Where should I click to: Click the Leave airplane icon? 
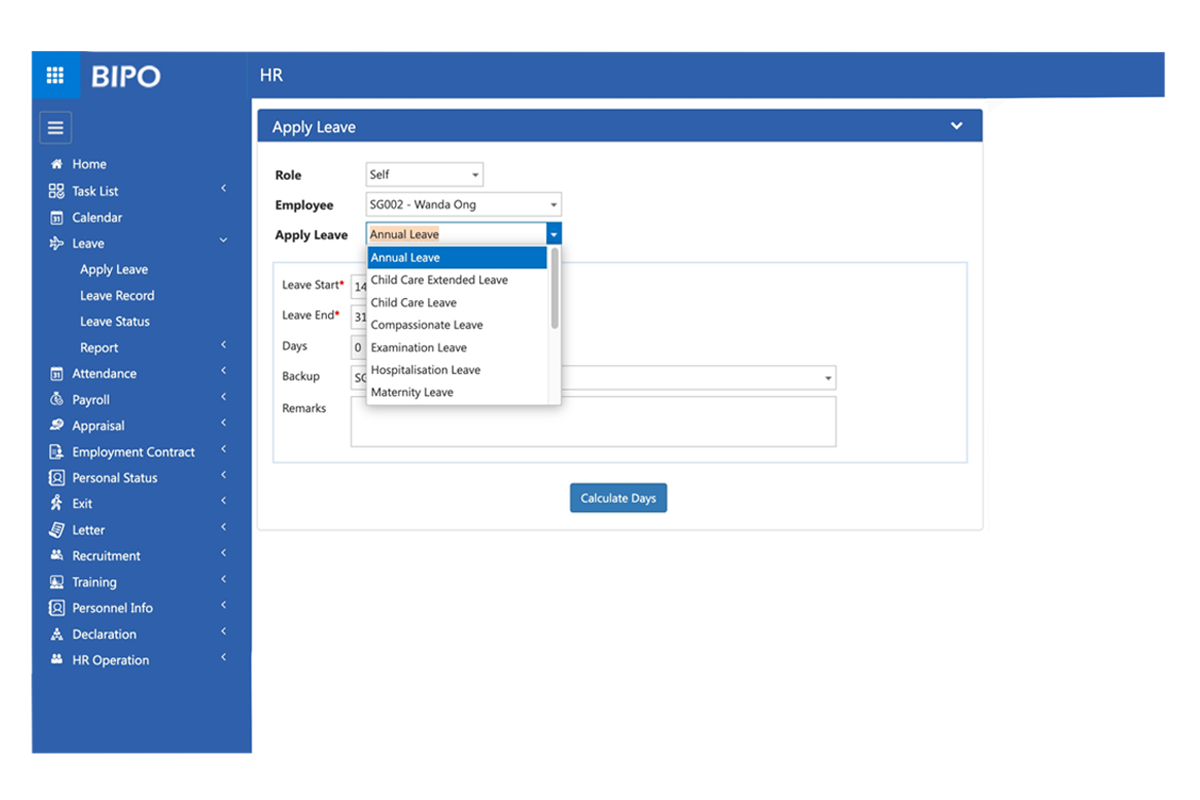(57, 243)
